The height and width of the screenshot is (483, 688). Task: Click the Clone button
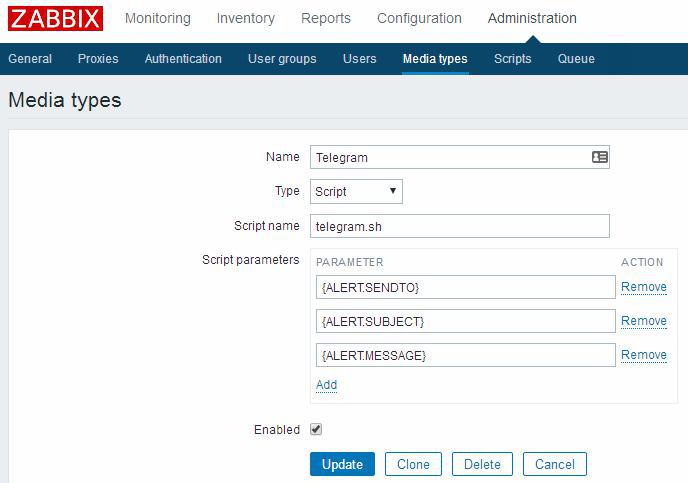[413, 464]
